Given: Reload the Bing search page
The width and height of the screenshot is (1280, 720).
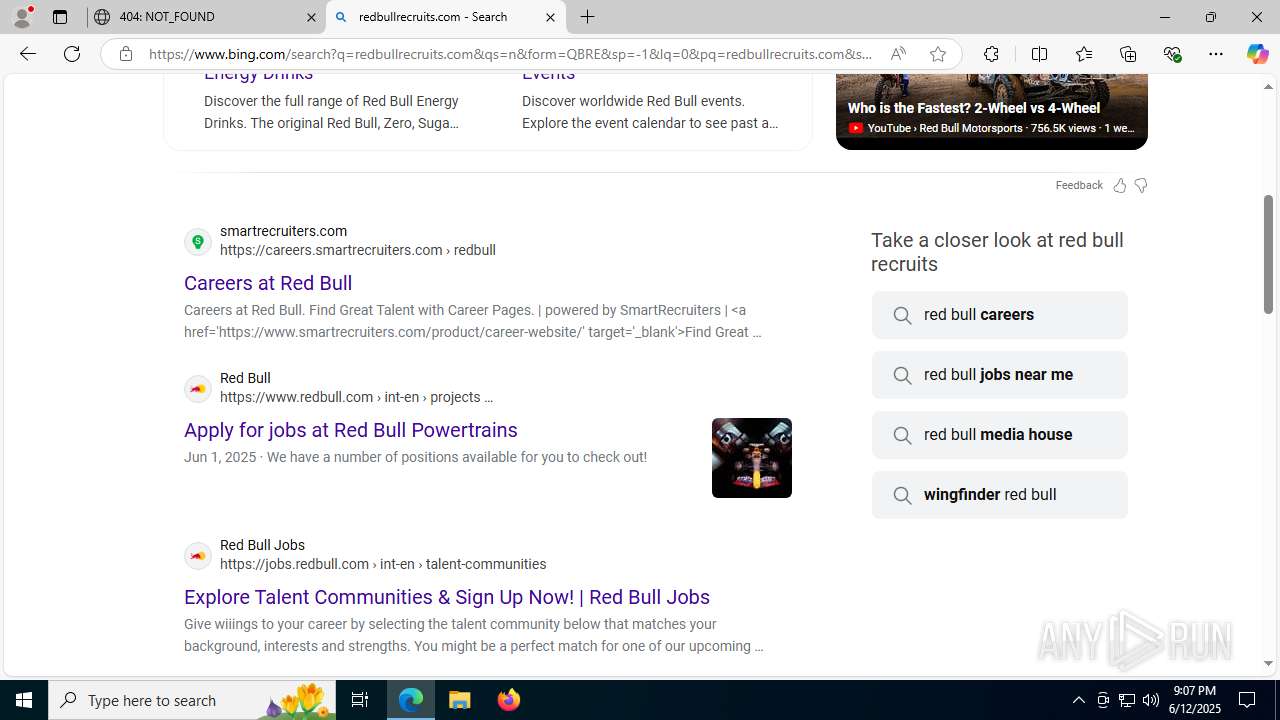Looking at the screenshot, I should pyautogui.click(x=72, y=54).
